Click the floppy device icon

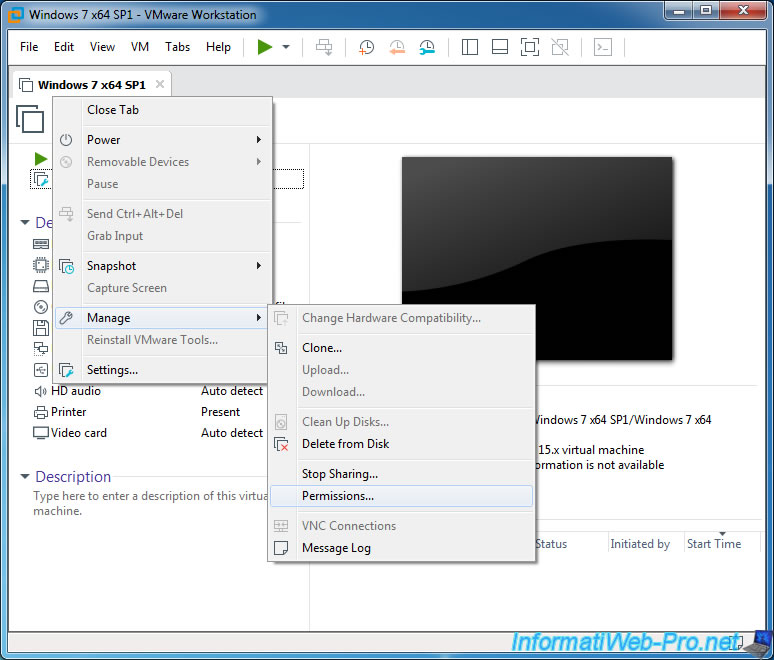click(x=40, y=328)
